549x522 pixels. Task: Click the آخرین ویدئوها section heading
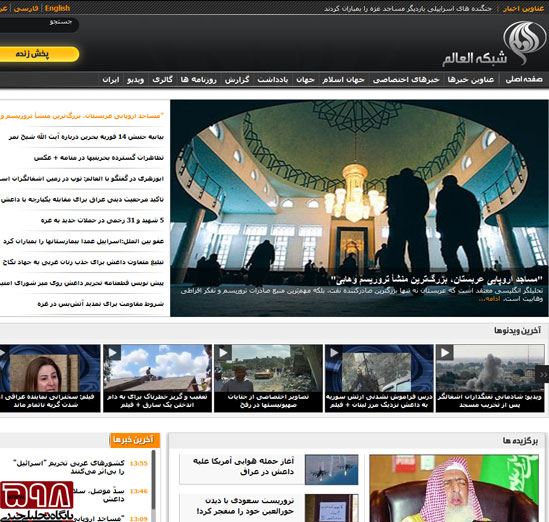517,330
